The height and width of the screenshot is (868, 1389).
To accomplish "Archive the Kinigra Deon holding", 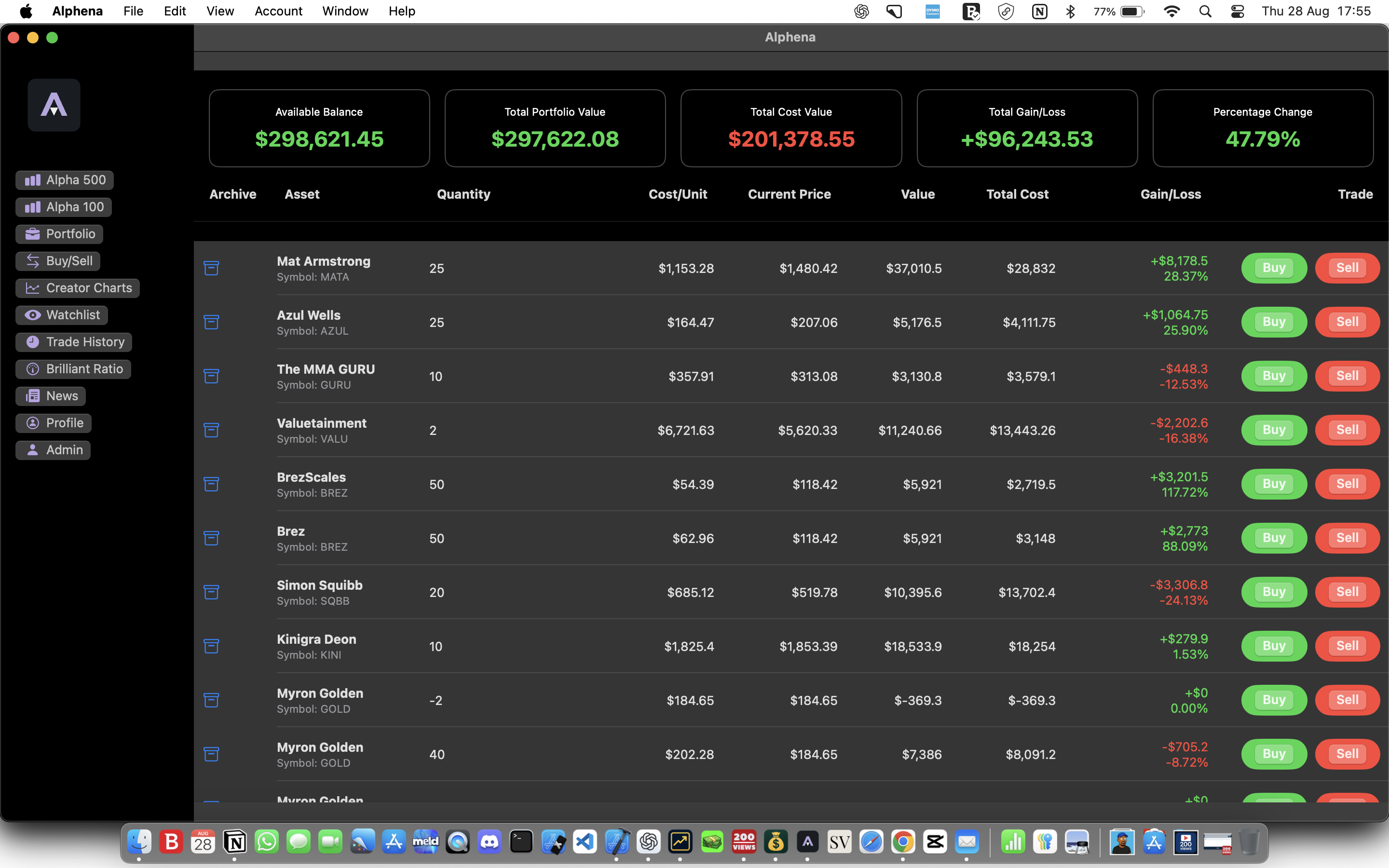I will coord(211,646).
